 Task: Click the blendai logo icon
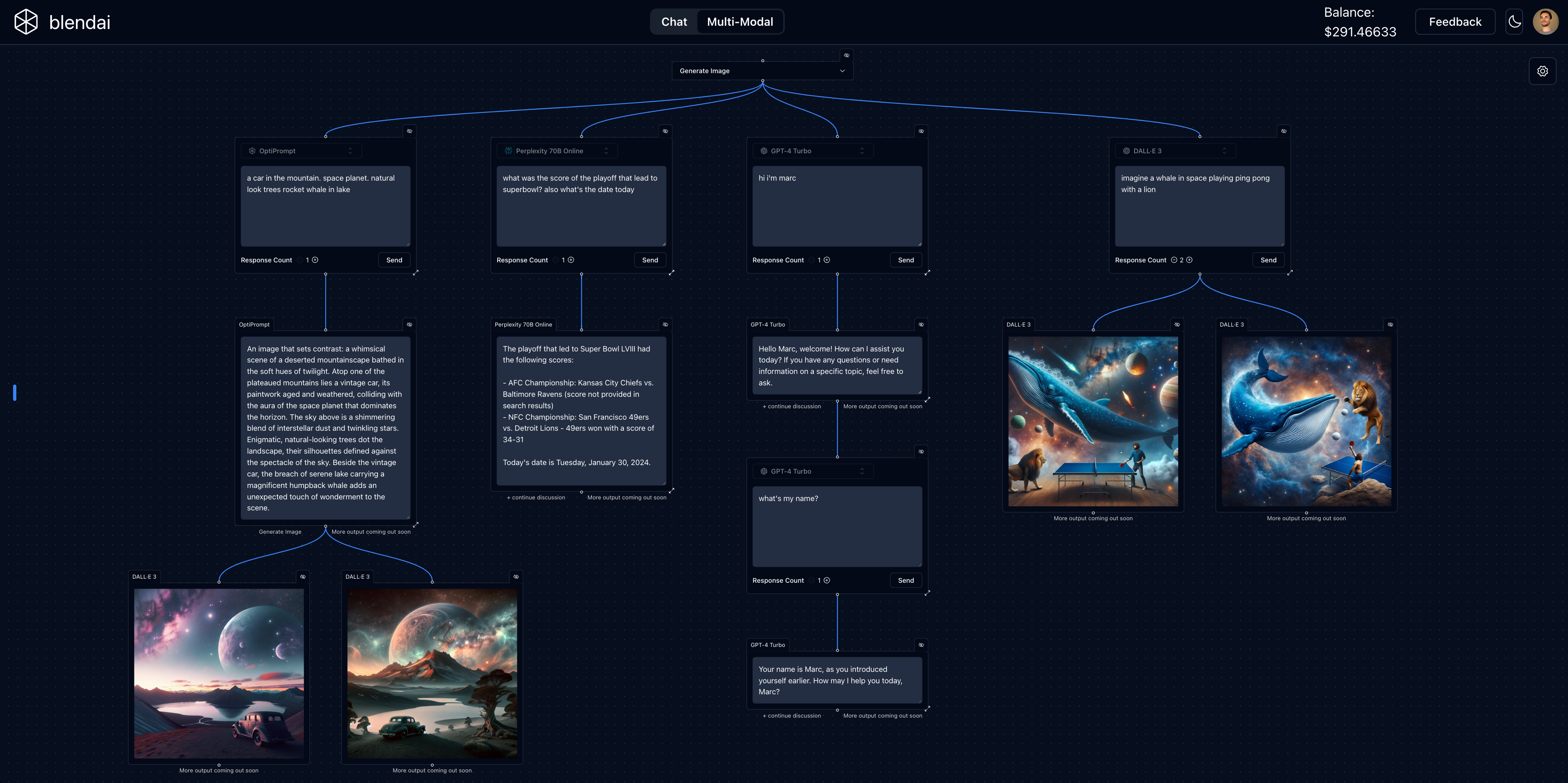click(26, 22)
